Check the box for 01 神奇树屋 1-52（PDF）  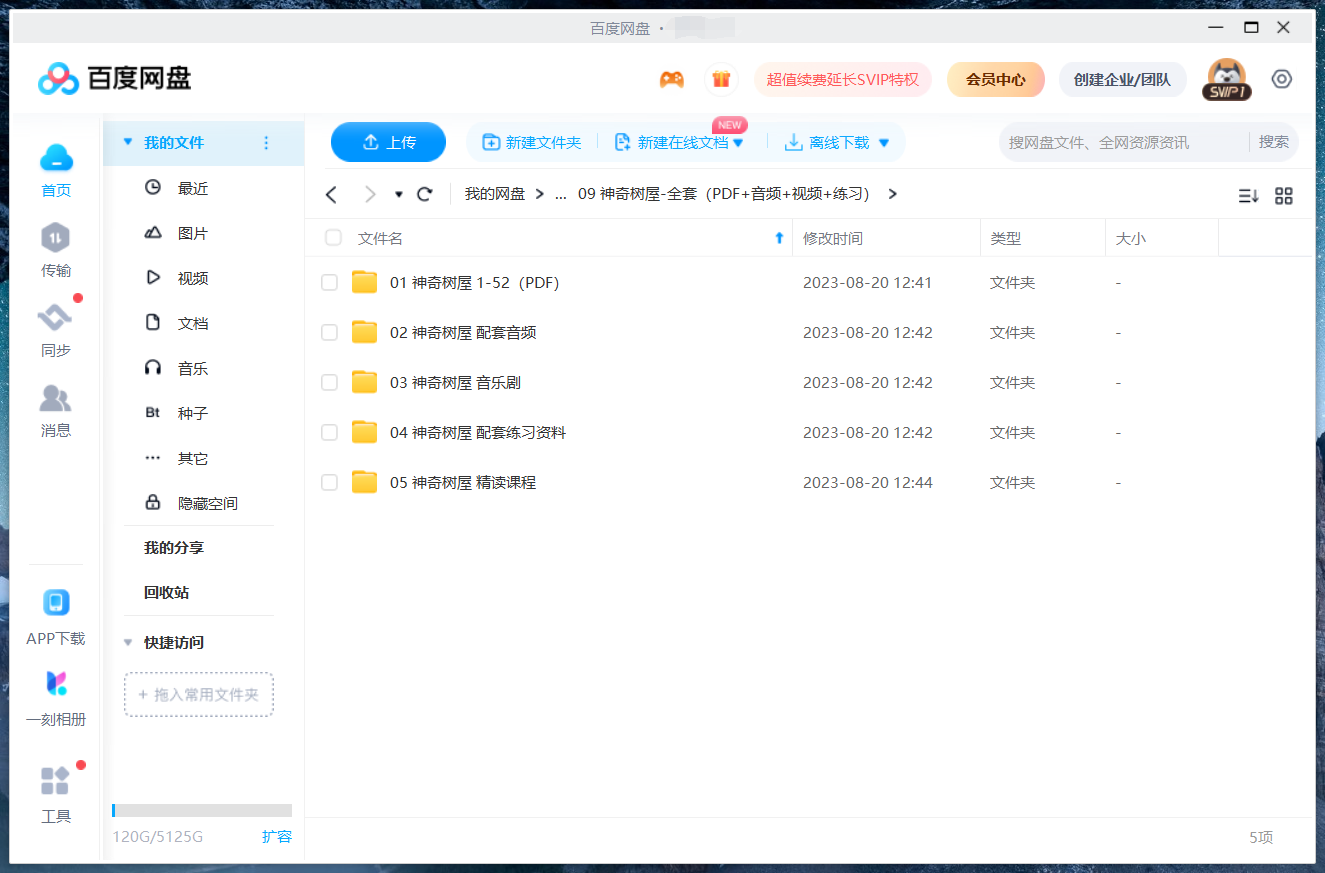point(329,282)
